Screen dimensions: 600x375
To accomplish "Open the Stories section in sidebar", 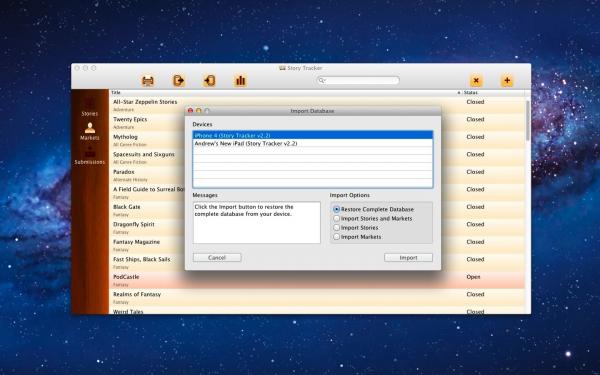I will pyautogui.click(x=90, y=108).
